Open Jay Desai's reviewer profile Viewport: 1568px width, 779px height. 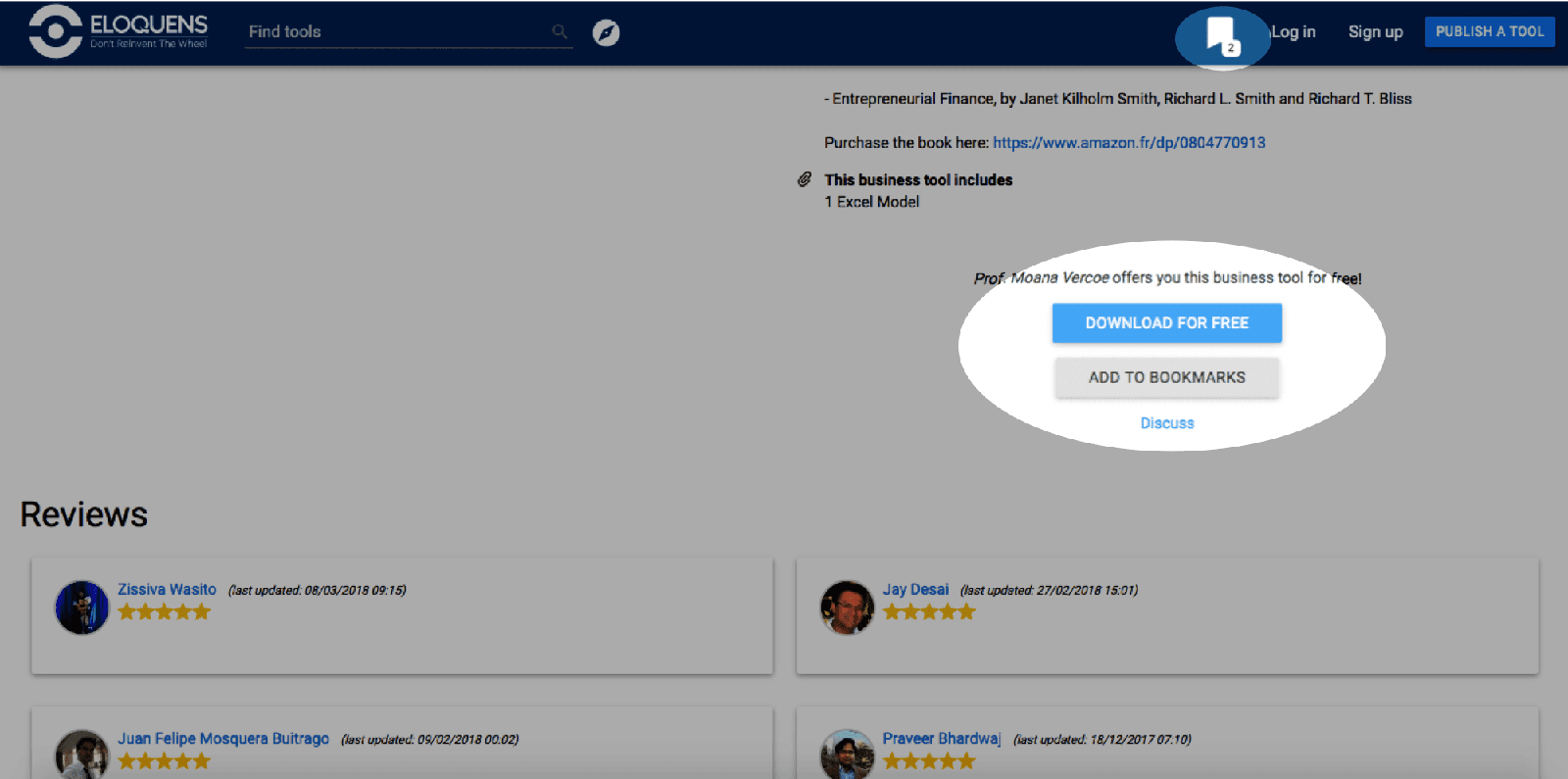[x=915, y=589]
